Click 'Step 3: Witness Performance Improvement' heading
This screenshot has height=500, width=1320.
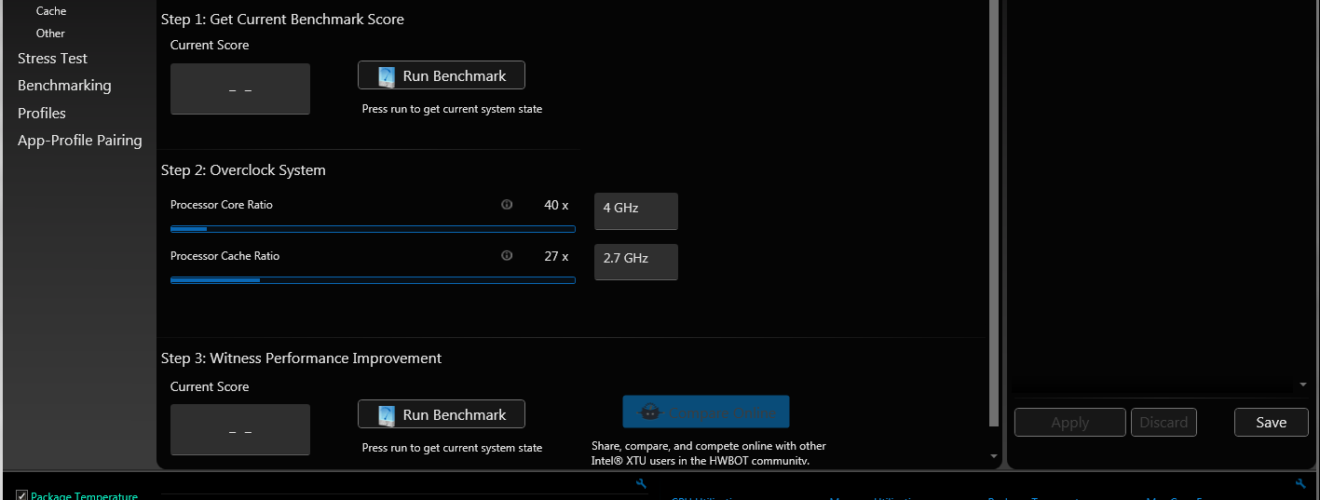click(x=301, y=358)
